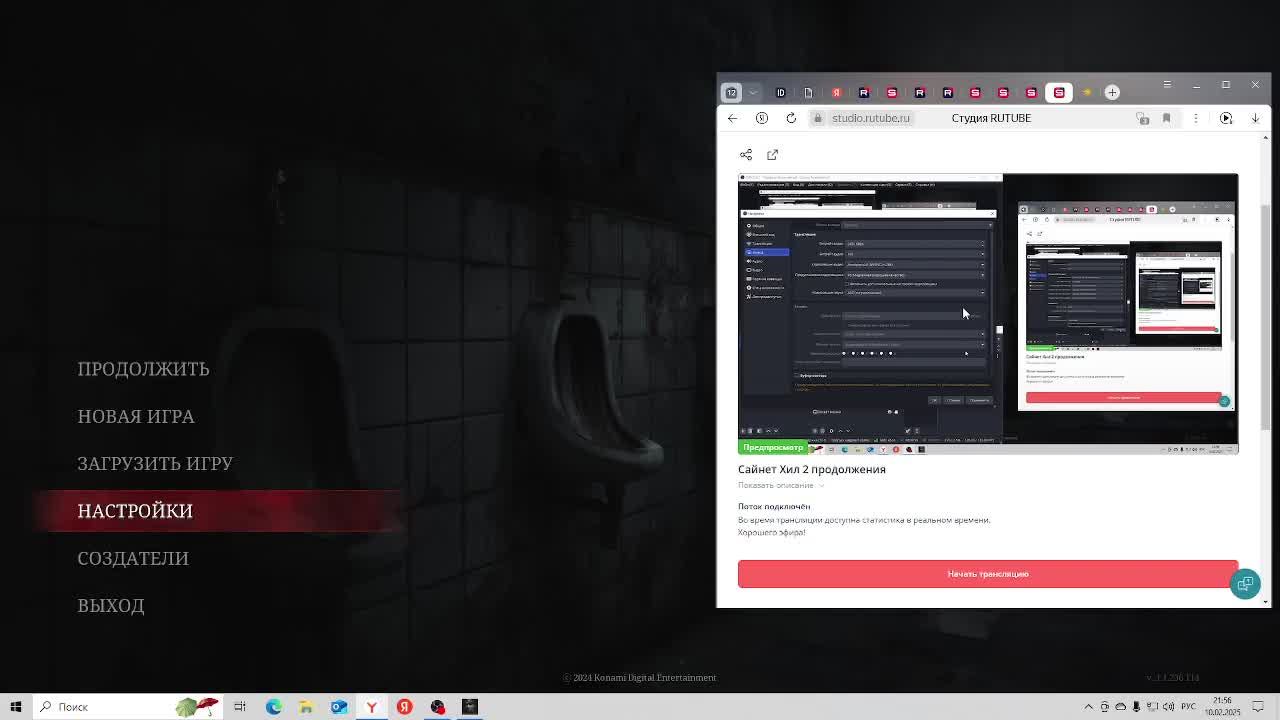Open the OneDrive cloud tray icon
The height and width of the screenshot is (720, 1280).
[x=1120, y=707]
